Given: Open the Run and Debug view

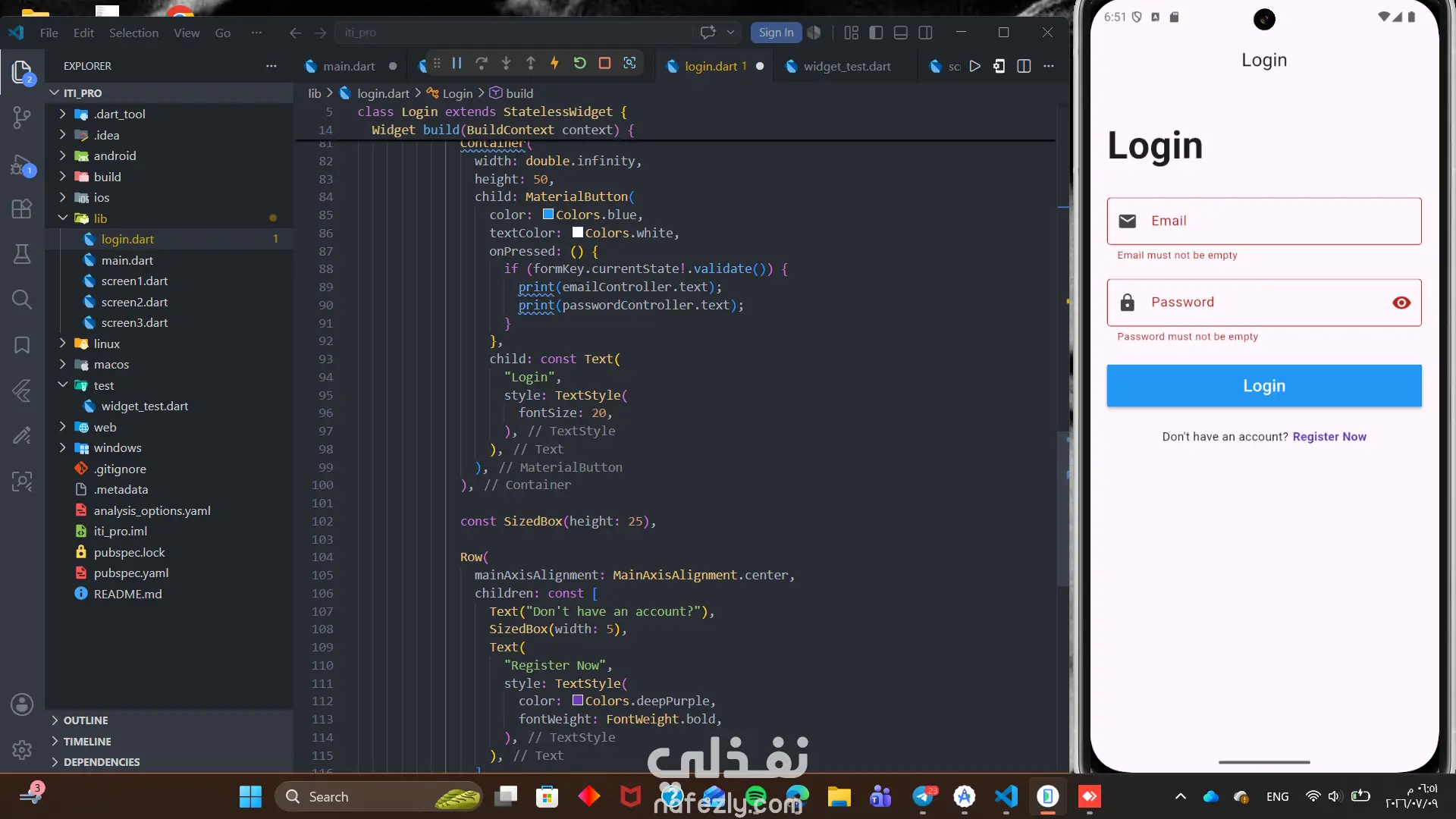Looking at the screenshot, I should (22, 165).
